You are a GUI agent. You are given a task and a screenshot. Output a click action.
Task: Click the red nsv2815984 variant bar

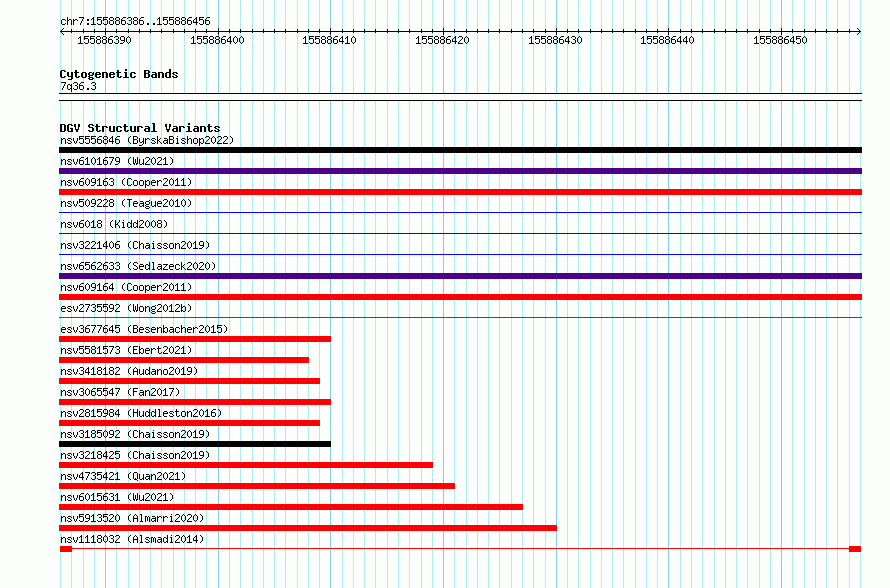[x=190, y=423]
